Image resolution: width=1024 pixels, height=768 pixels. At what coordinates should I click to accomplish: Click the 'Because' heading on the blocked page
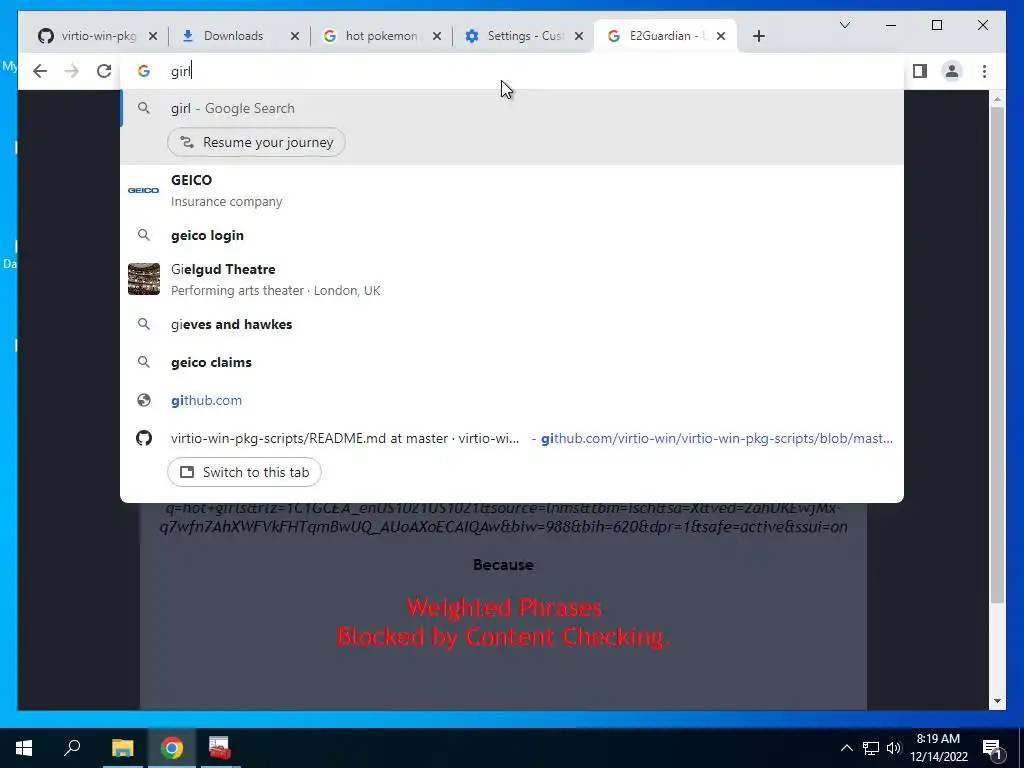pyautogui.click(x=504, y=565)
